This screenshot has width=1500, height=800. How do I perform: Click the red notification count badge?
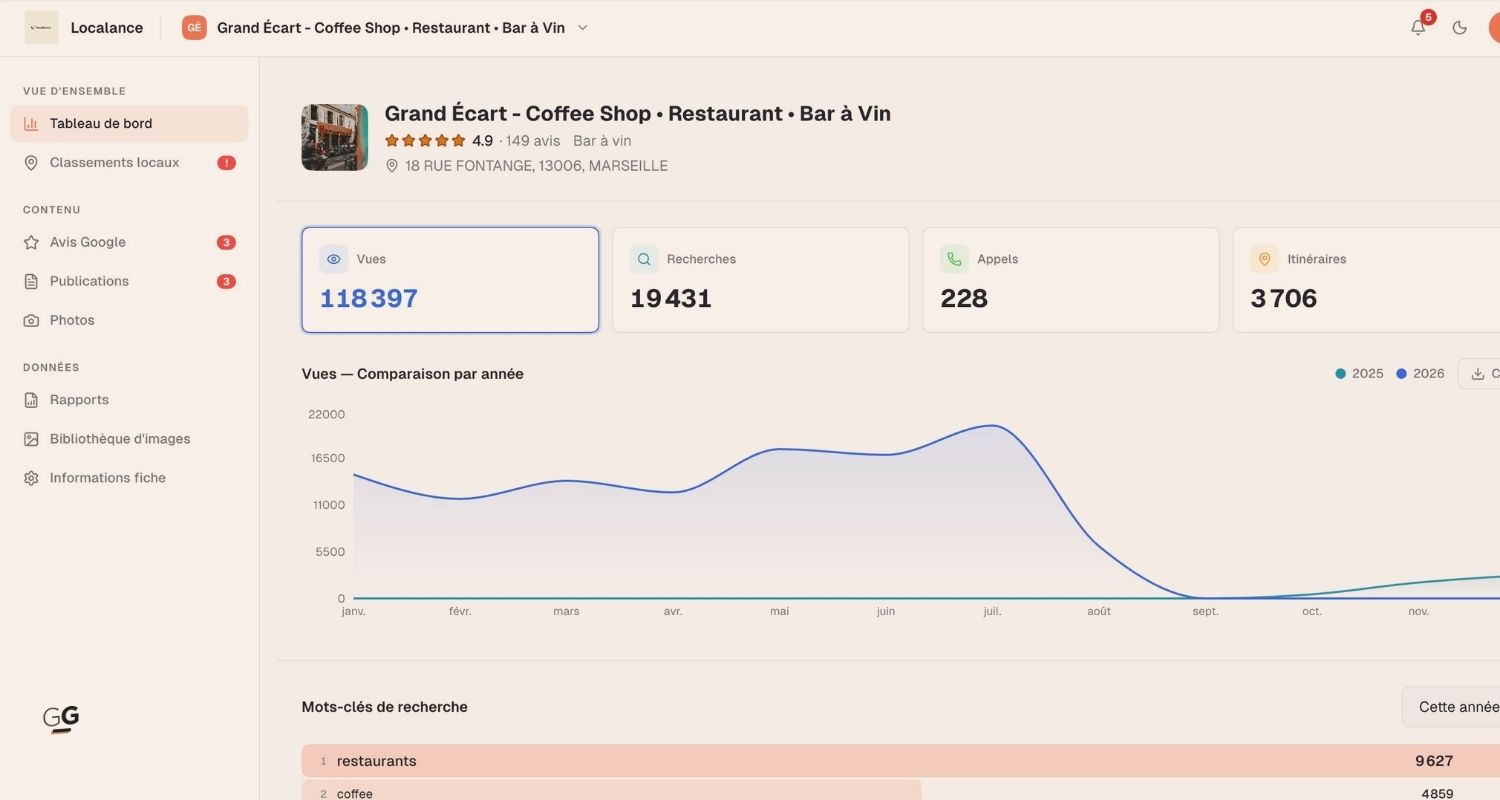1428,17
